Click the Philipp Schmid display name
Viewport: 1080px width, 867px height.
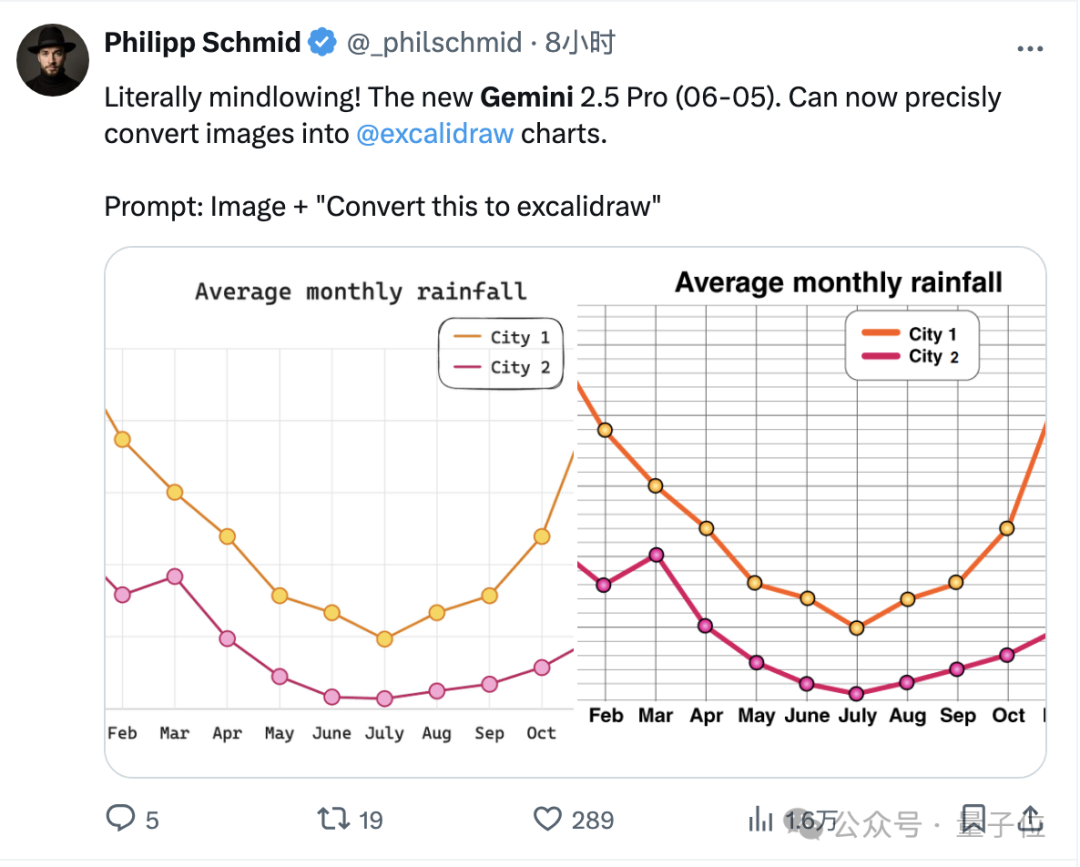[202, 43]
